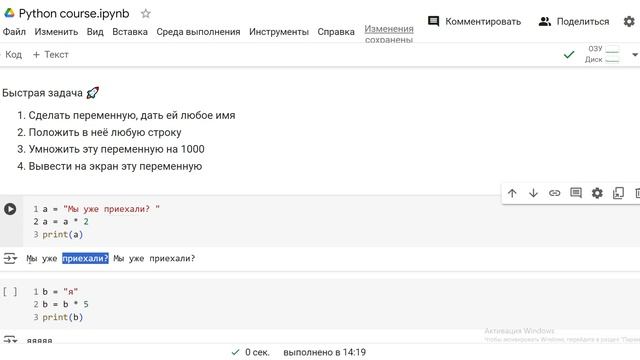Open output actions icon of first cell
This screenshot has width=640, height=360.
tap(10, 258)
